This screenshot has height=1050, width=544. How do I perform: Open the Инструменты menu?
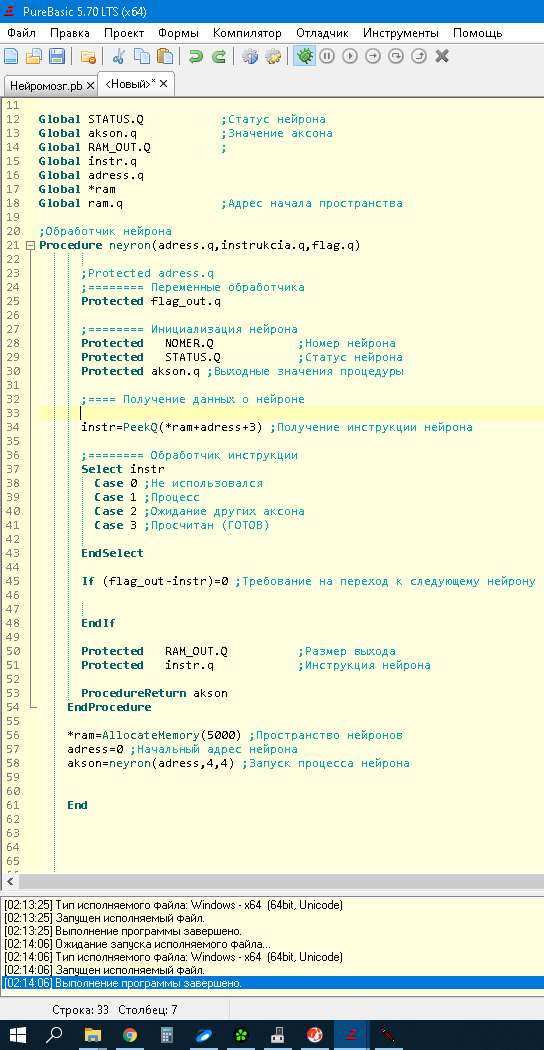point(401,33)
